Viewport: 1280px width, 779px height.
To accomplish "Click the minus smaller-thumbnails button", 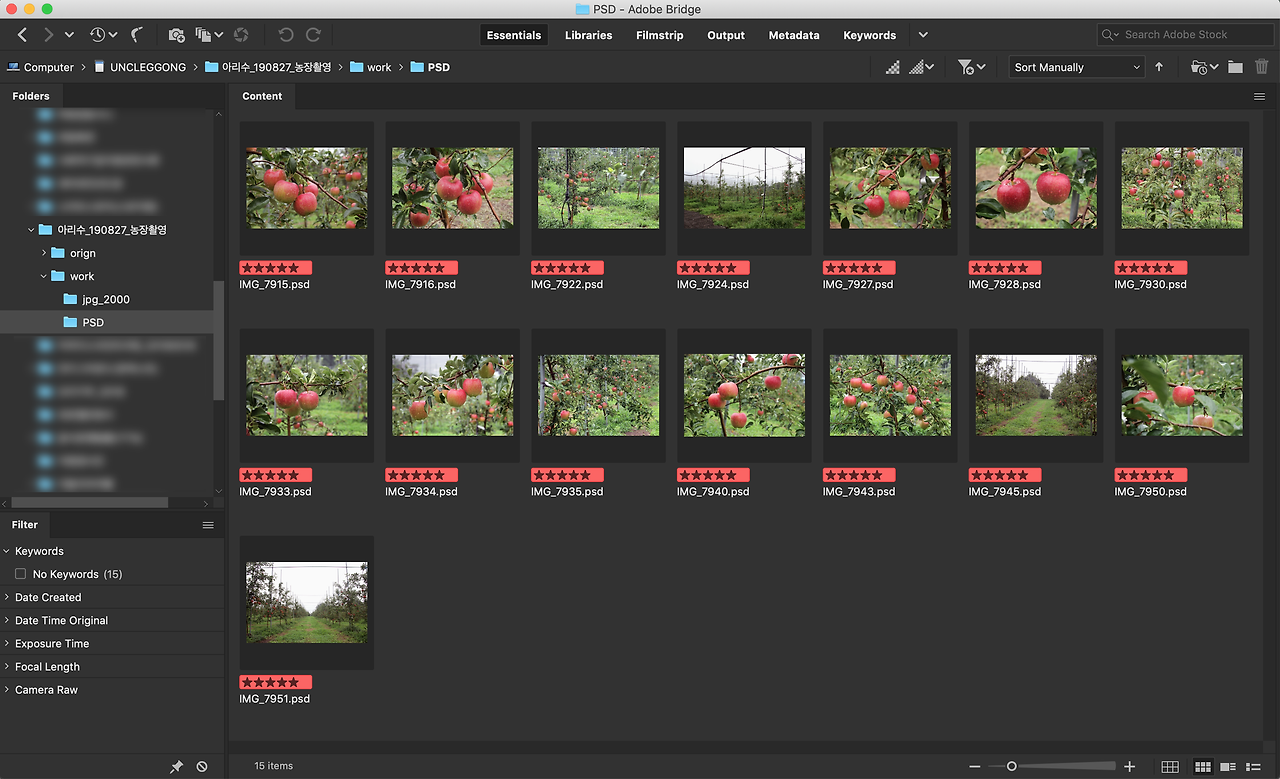I will tap(975, 767).
